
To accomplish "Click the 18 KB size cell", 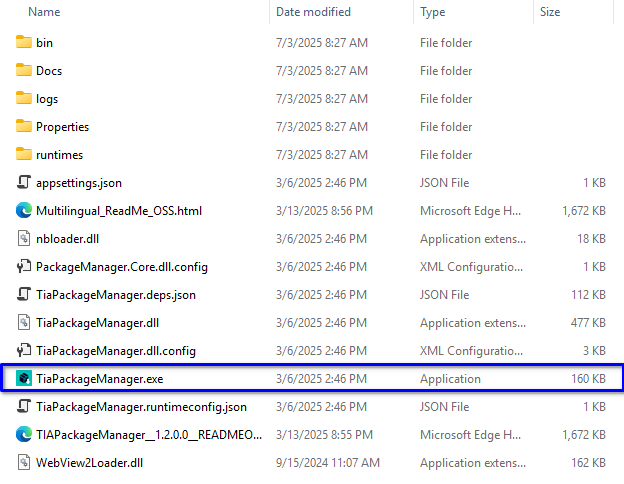I will coord(591,238).
